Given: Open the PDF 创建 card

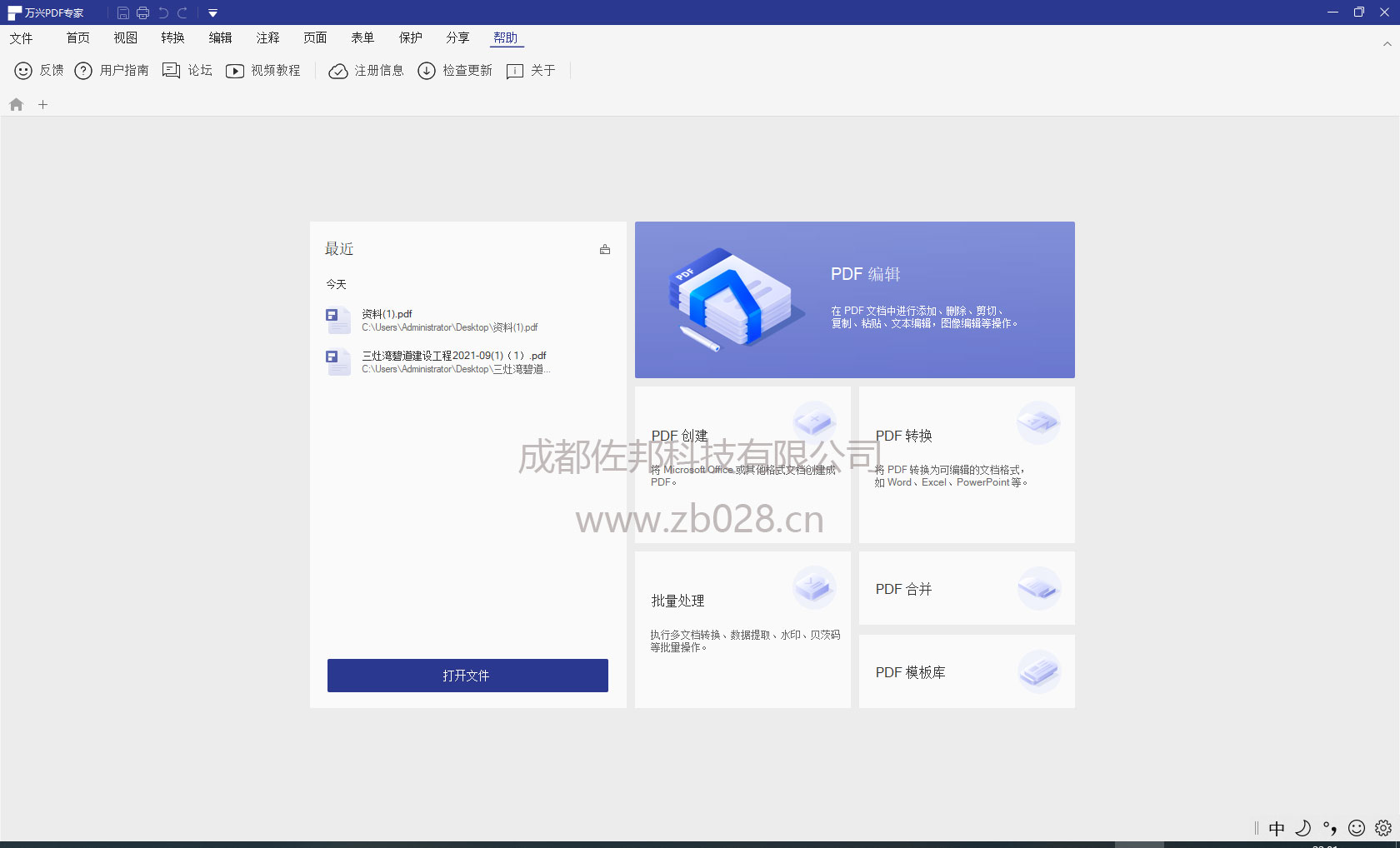Looking at the screenshot, I should (742, 465).
